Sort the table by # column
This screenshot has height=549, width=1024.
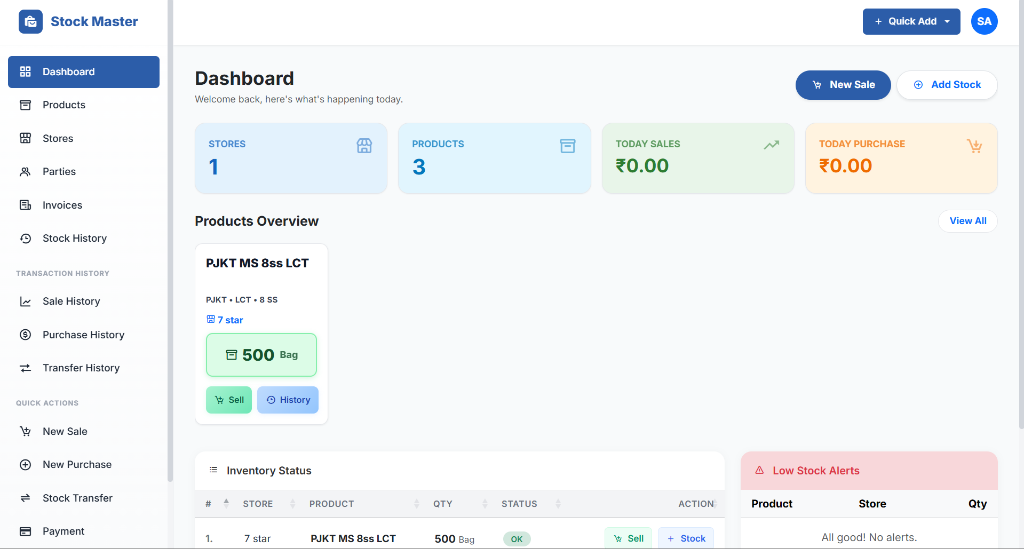pyautogui.click(x=217, y=504)
